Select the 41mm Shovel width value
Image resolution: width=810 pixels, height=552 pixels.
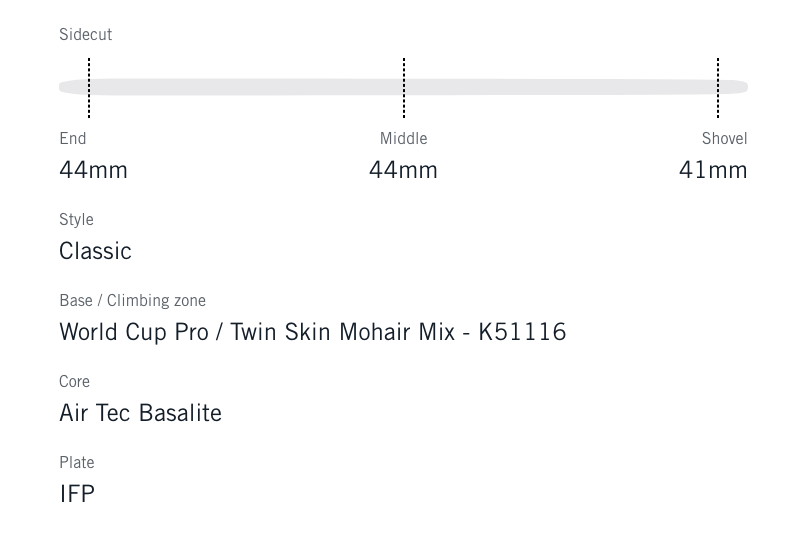[x=713, y=170]
